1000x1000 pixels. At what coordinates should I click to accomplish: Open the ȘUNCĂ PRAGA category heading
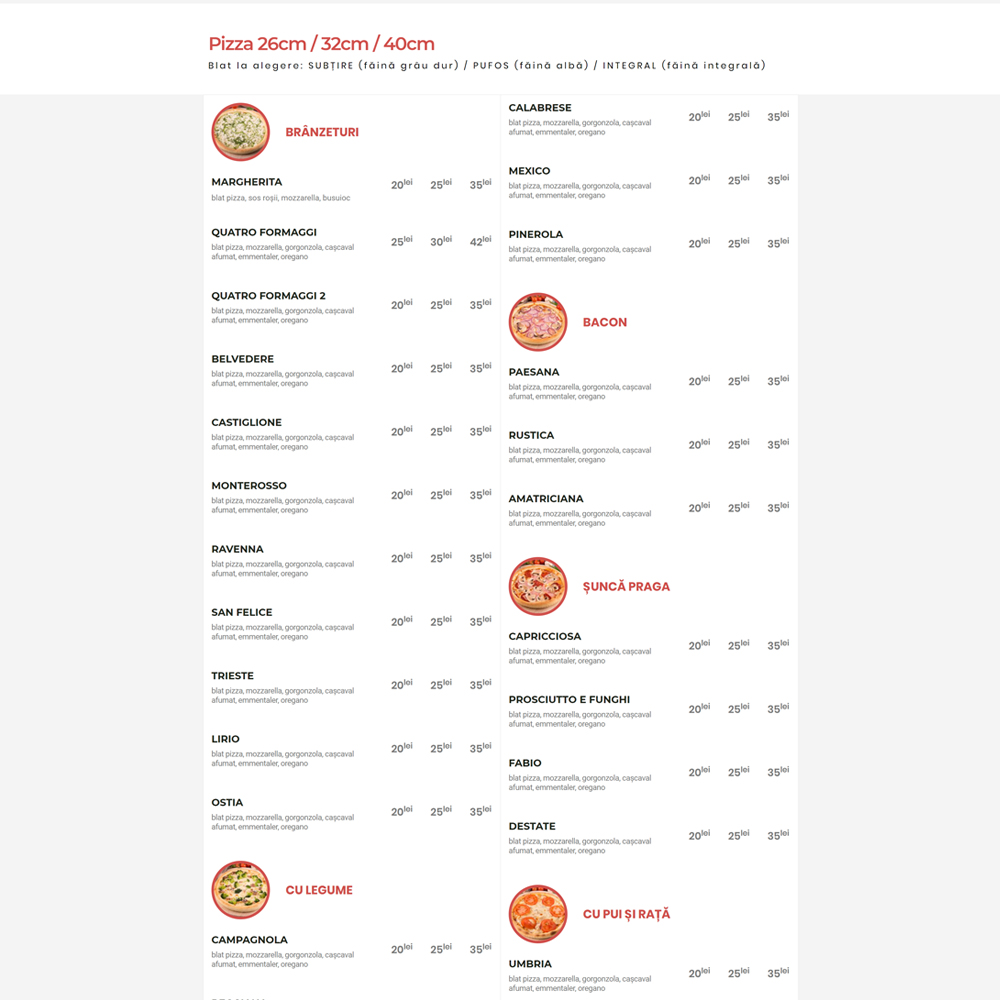coord(626,586)
